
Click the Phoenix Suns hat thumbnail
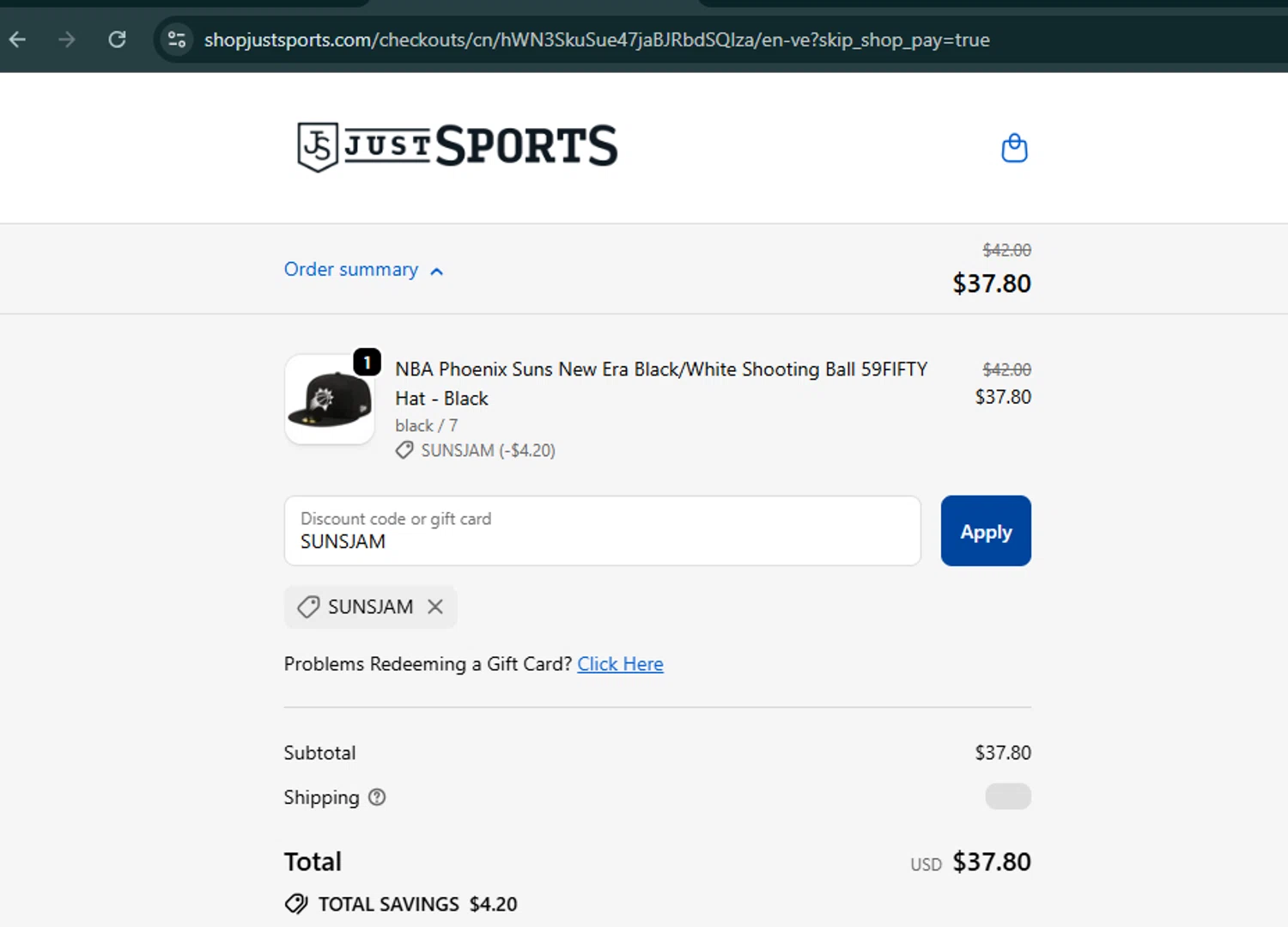330,399
